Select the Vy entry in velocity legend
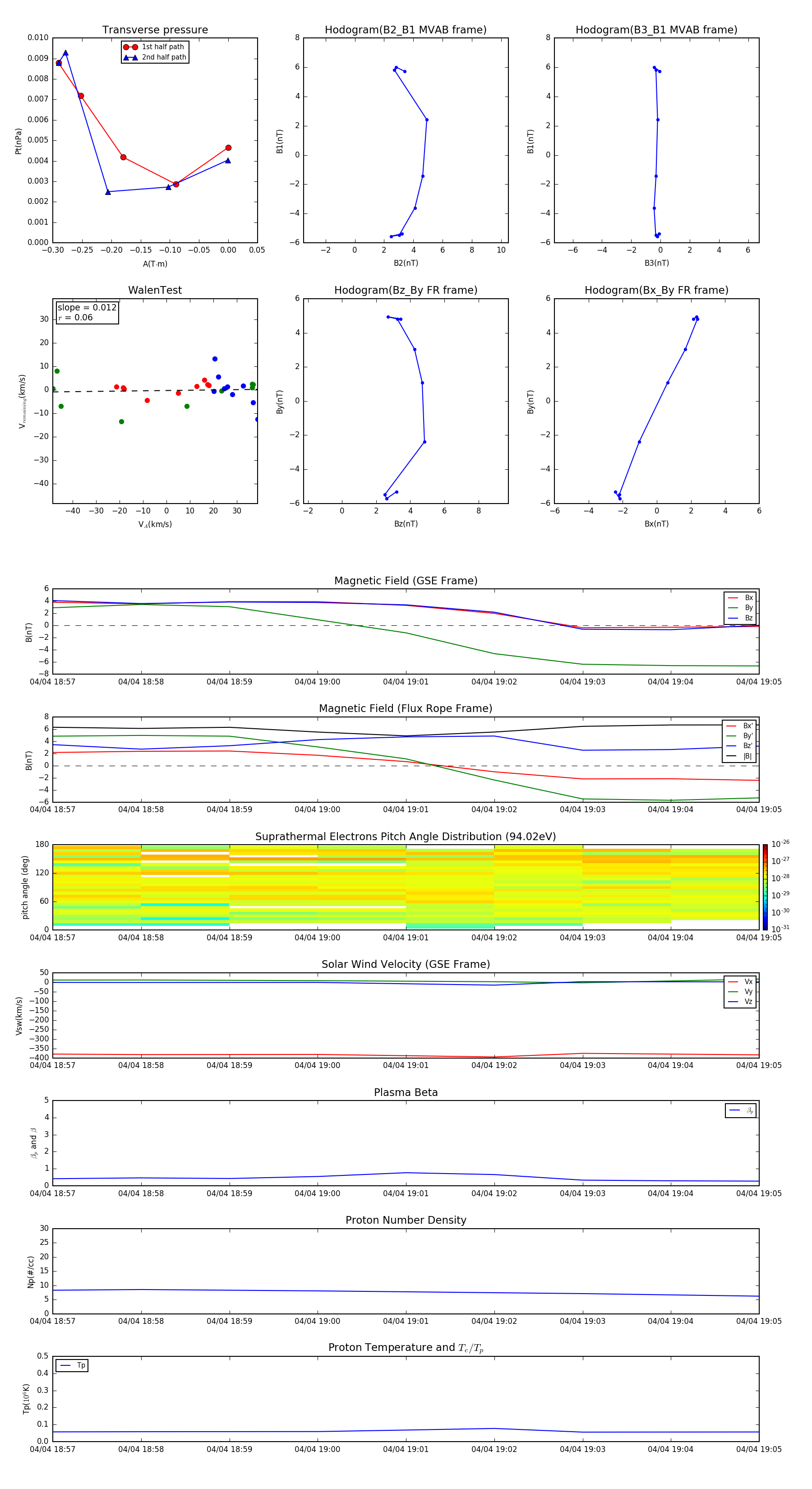 740,991
